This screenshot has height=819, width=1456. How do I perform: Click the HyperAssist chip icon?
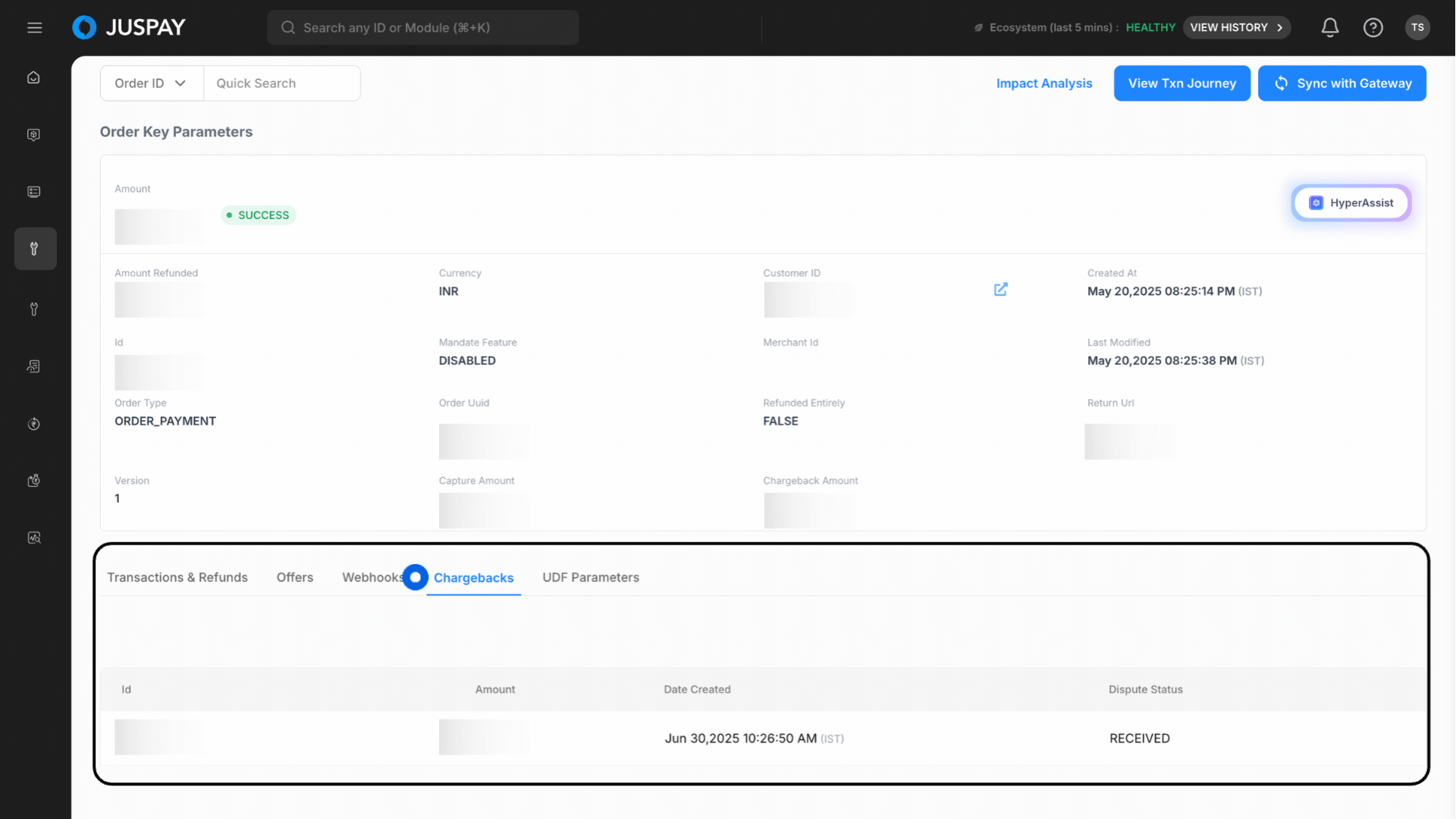(1316, 203)
